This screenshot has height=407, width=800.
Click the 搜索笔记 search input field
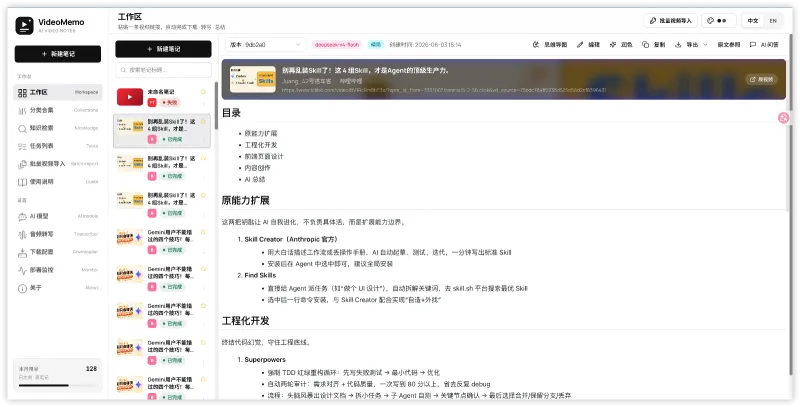163,70
